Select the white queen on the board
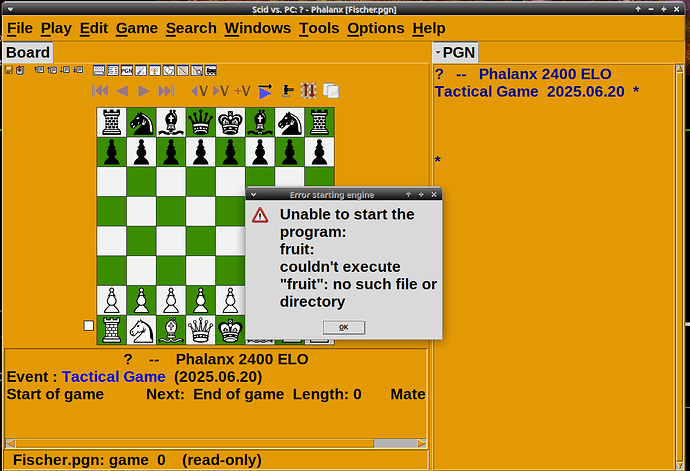The width and height of the screenshot is (690, 471). (201, 330)
